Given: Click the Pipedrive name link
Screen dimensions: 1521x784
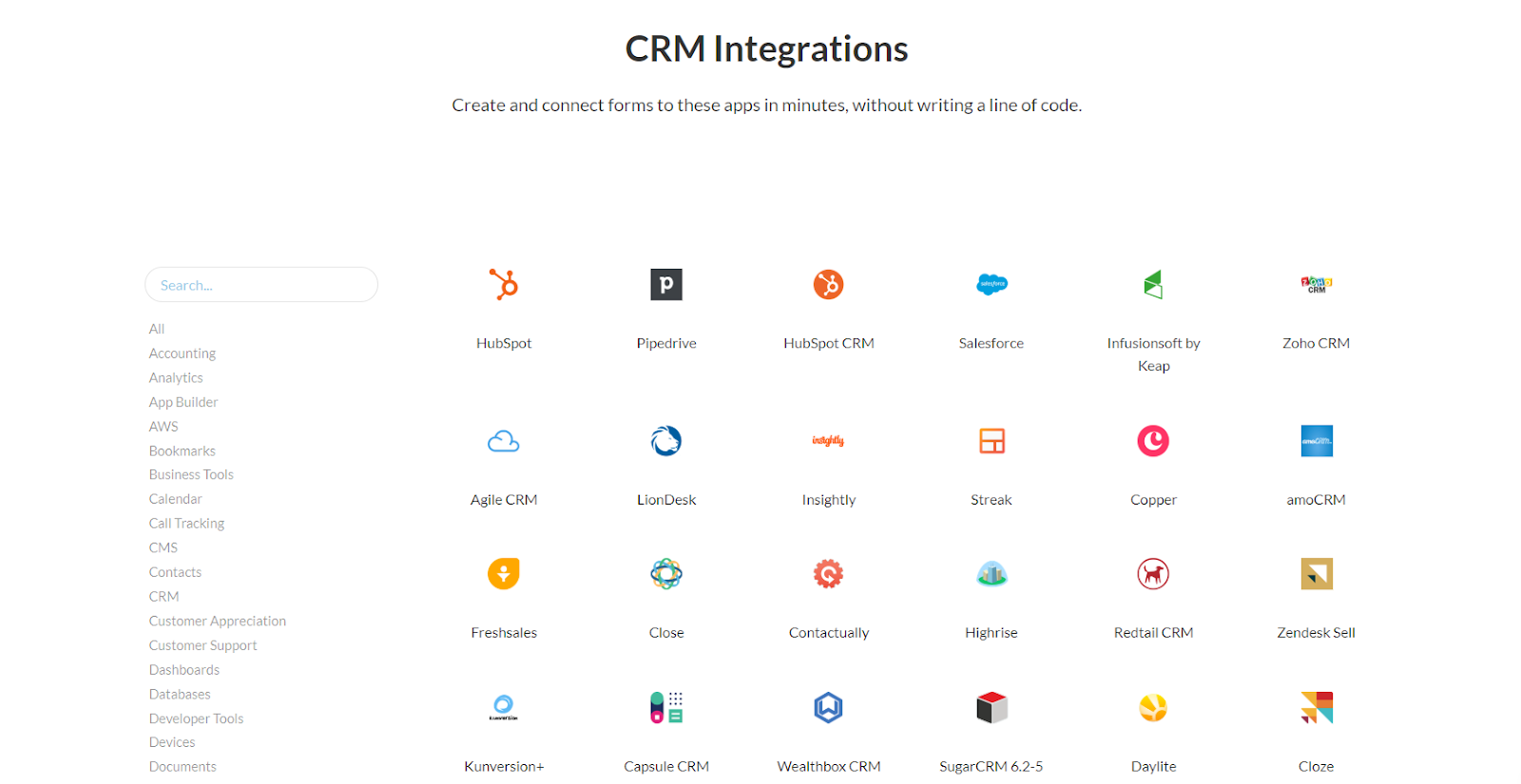Looking at the screenshot, I should (666, 344).
